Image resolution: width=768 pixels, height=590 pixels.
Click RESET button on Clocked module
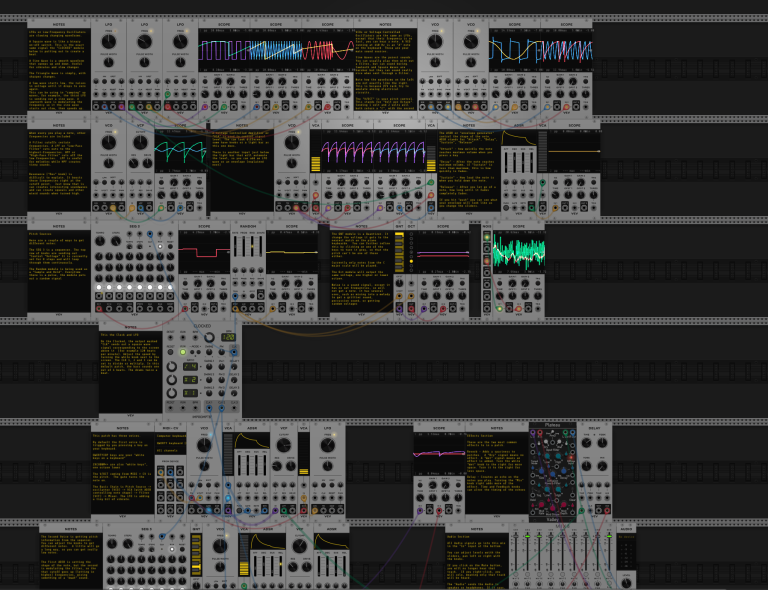click(170, 352)
